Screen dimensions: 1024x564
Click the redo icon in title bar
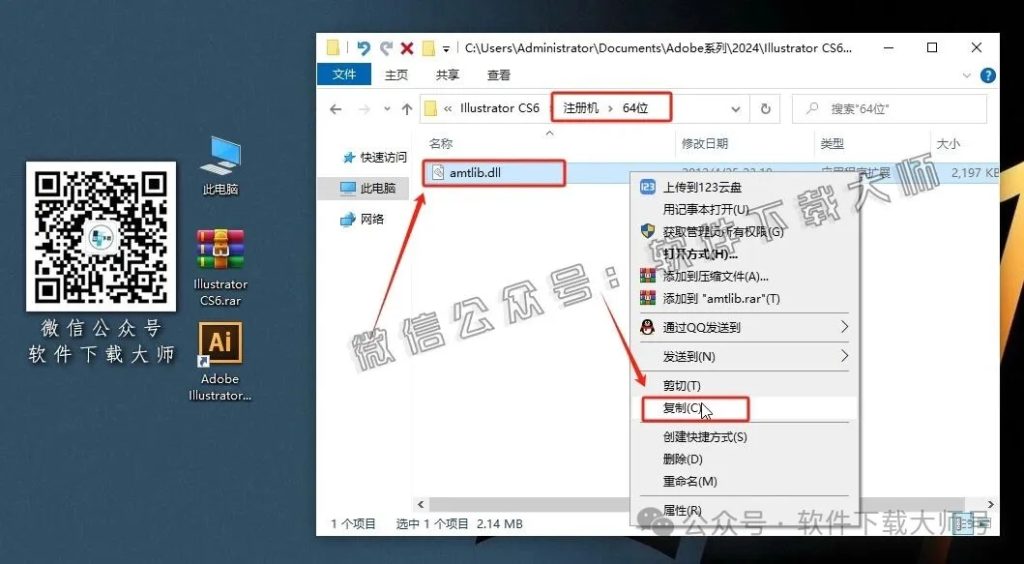(x=386, y=48)
